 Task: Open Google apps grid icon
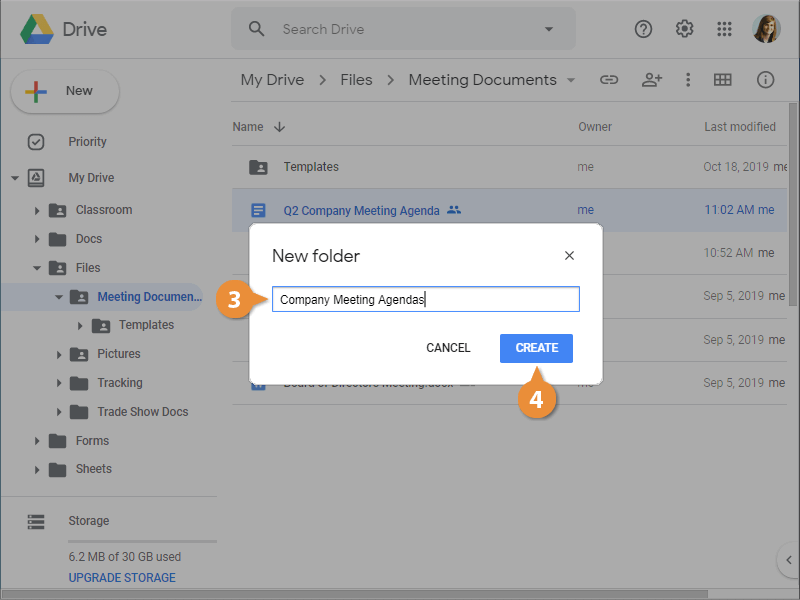725,29
